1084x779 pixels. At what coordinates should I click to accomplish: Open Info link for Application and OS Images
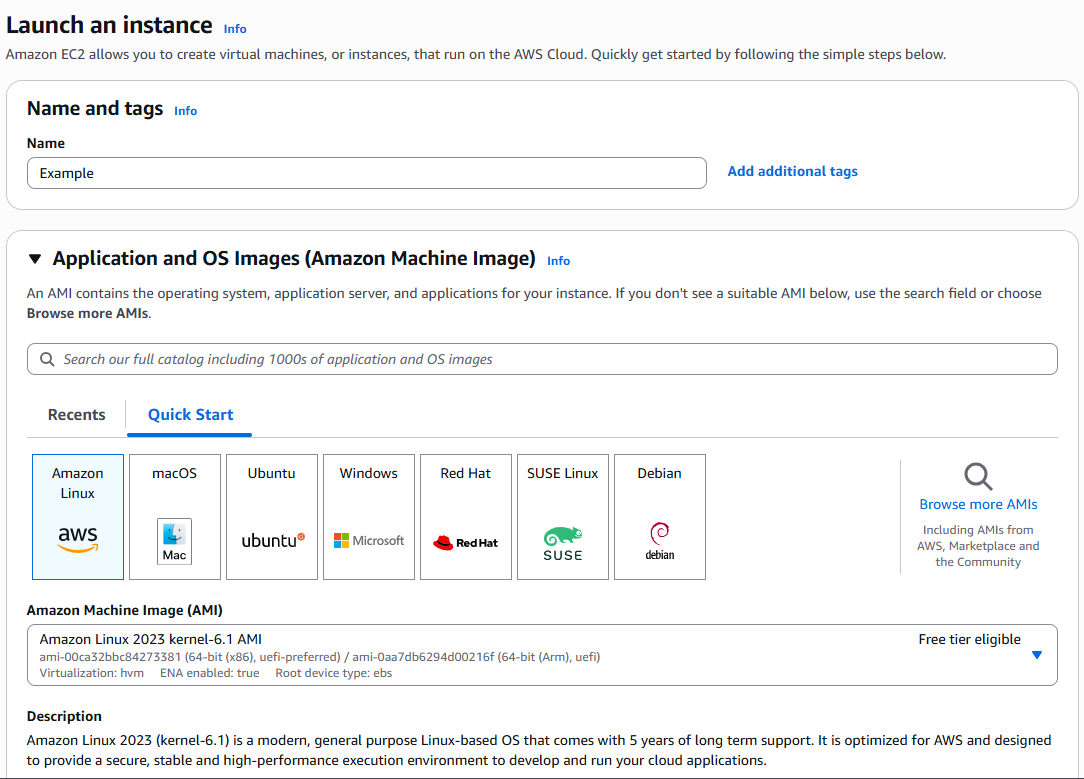point(558,261)
